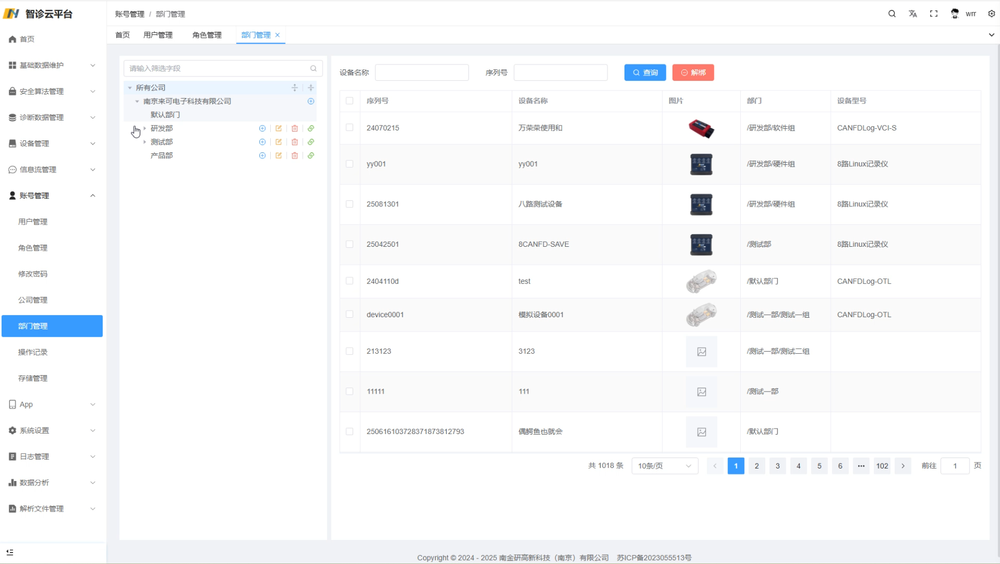The width and height of the screenshot is (1000, 564).
Task: Click the sidebar collapse icon at bottom left
Action: coord(10,552)
